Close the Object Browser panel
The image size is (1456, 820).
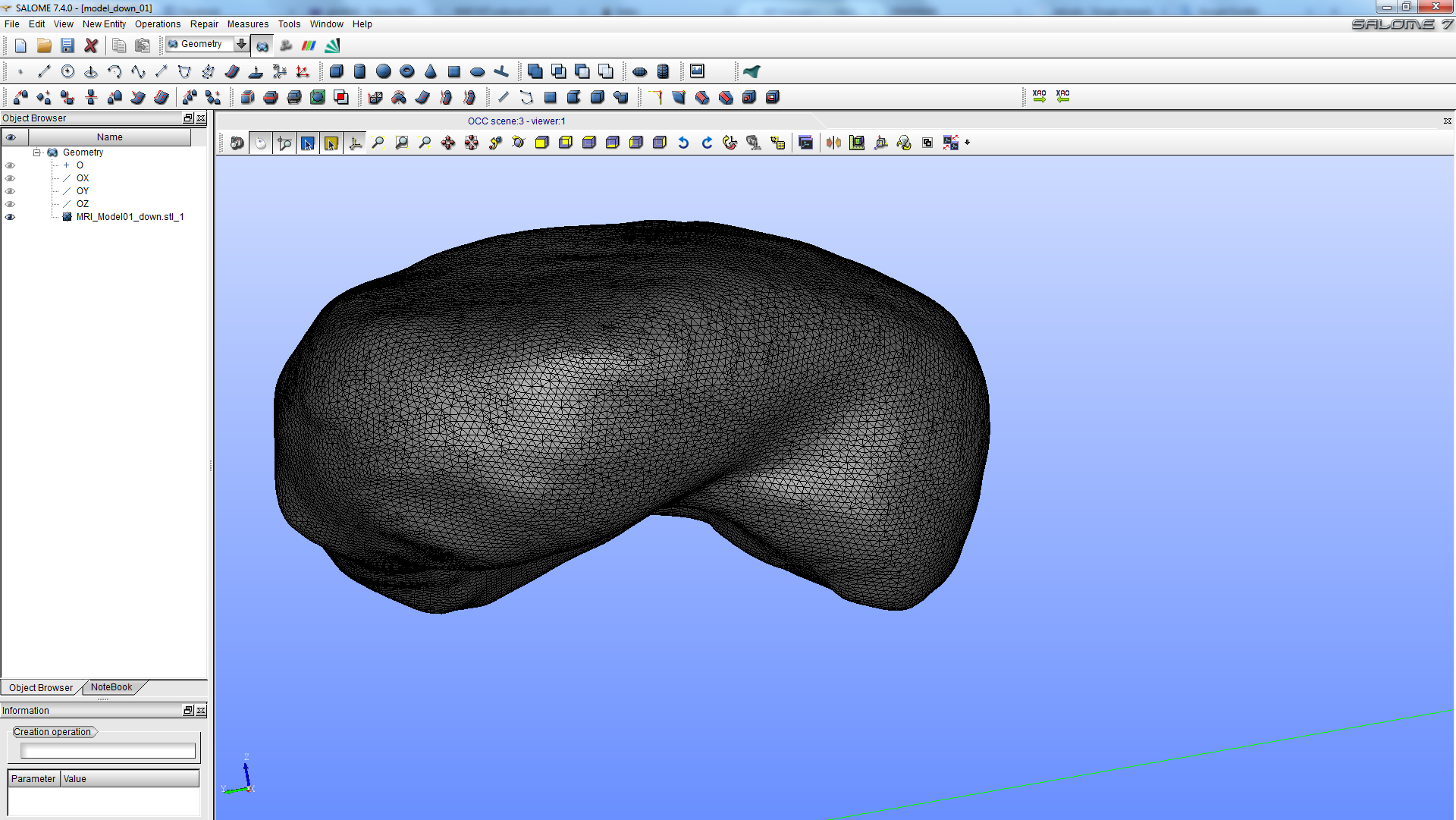click(x=201, y=118)
